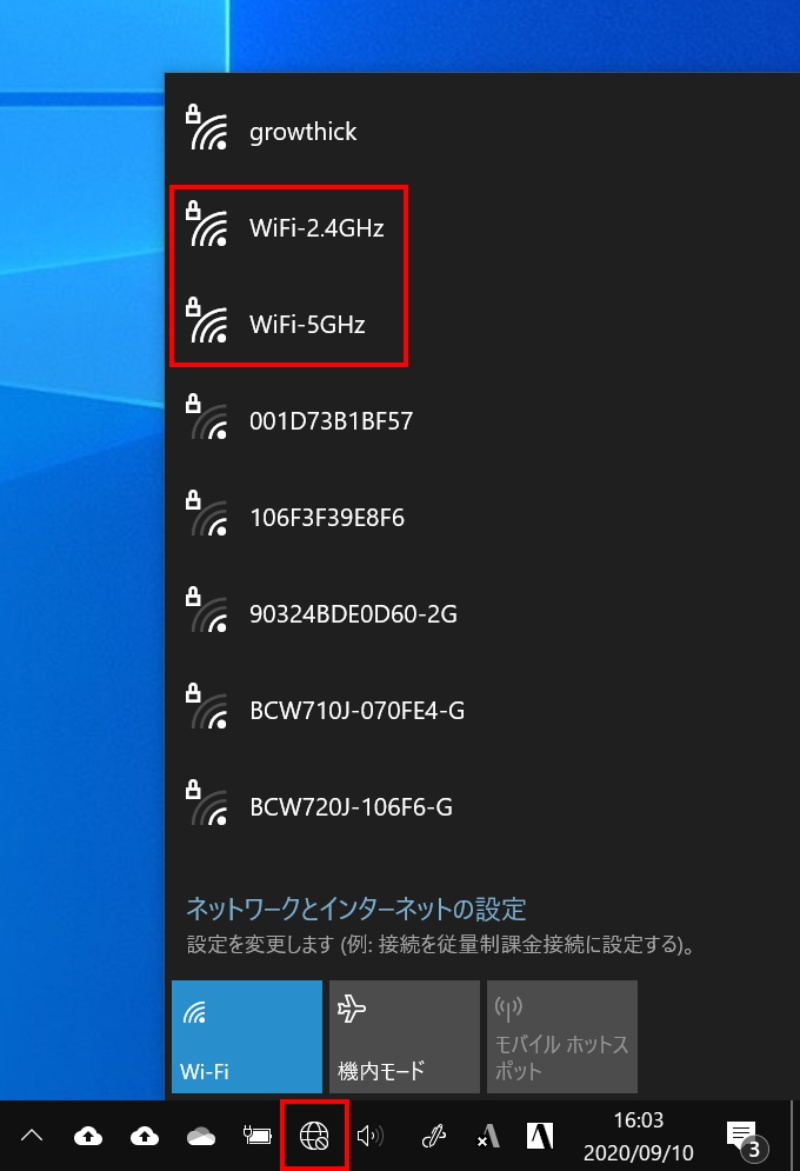Open the battery power tray icon

257,1136
